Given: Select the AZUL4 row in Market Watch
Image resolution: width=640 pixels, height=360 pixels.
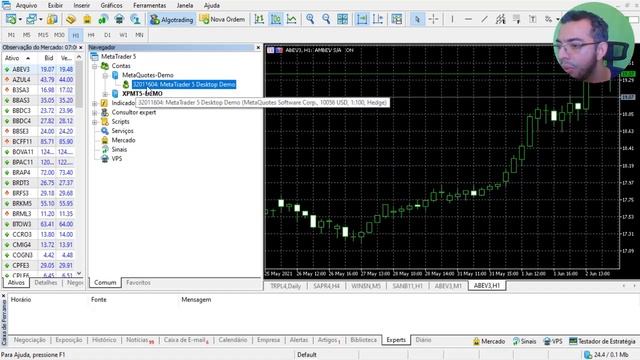Looking at the screenshot, I should 39,80.
